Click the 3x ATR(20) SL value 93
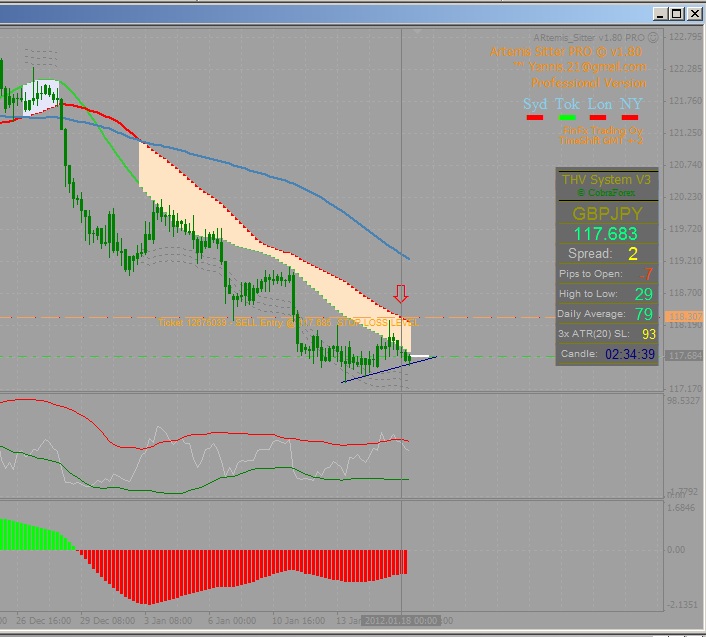 pos(649,334)
